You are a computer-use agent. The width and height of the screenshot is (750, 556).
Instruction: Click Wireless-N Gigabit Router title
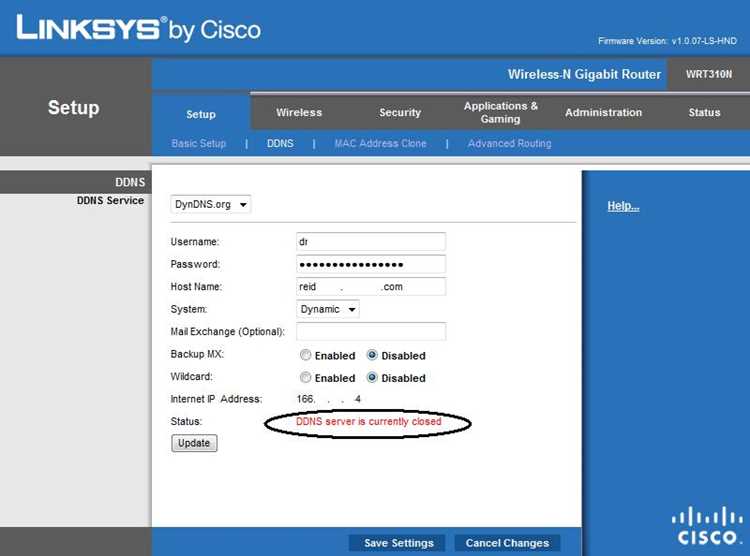click(x=584, y=74)
